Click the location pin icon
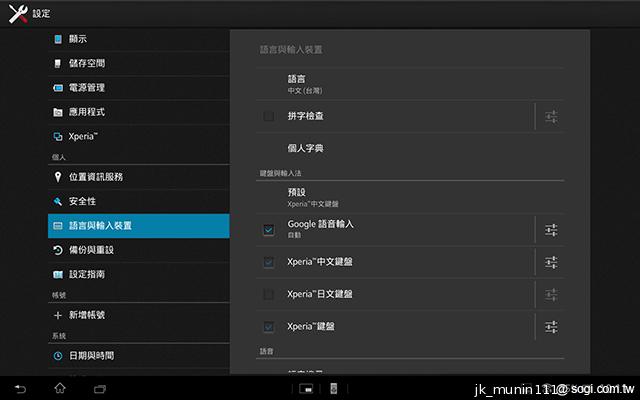640x400 pixels. [58, 177]
